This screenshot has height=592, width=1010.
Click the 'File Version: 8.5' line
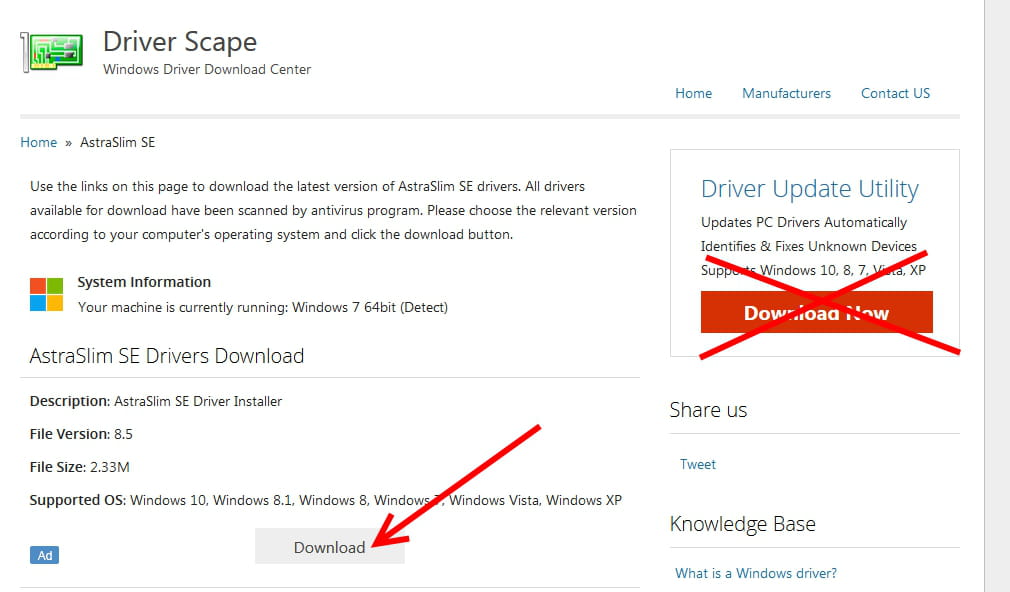[81, 434]
